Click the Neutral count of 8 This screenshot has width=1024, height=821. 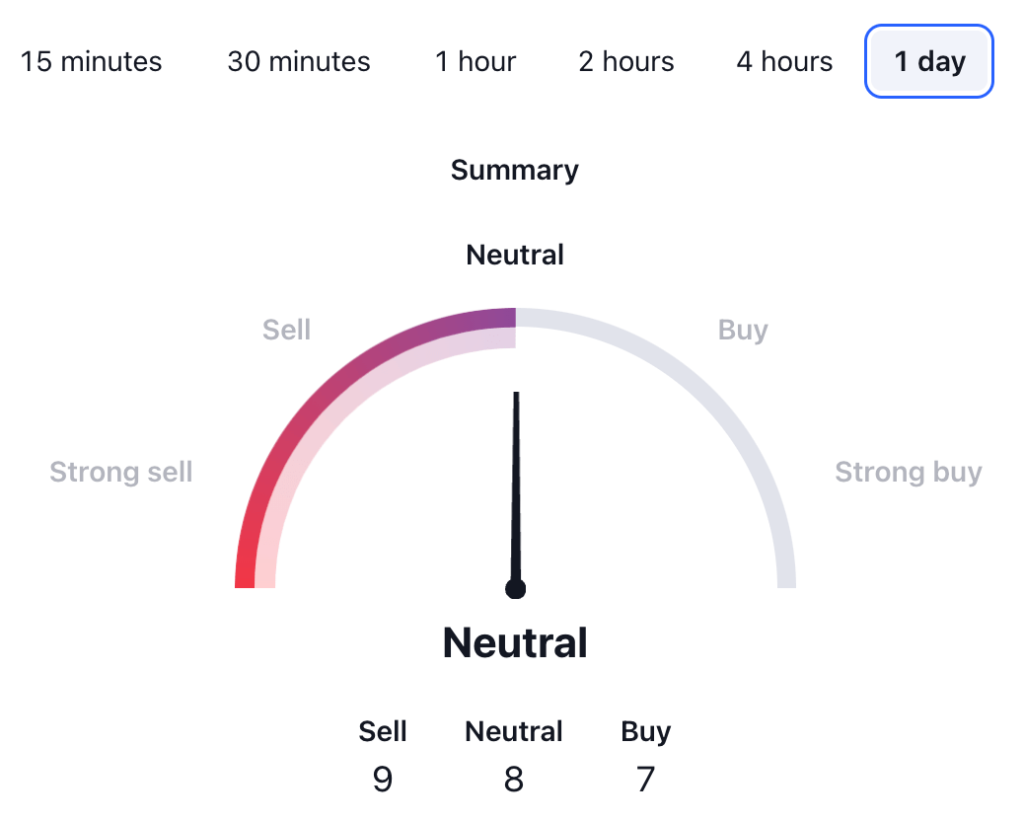click(x=514, y=779)
